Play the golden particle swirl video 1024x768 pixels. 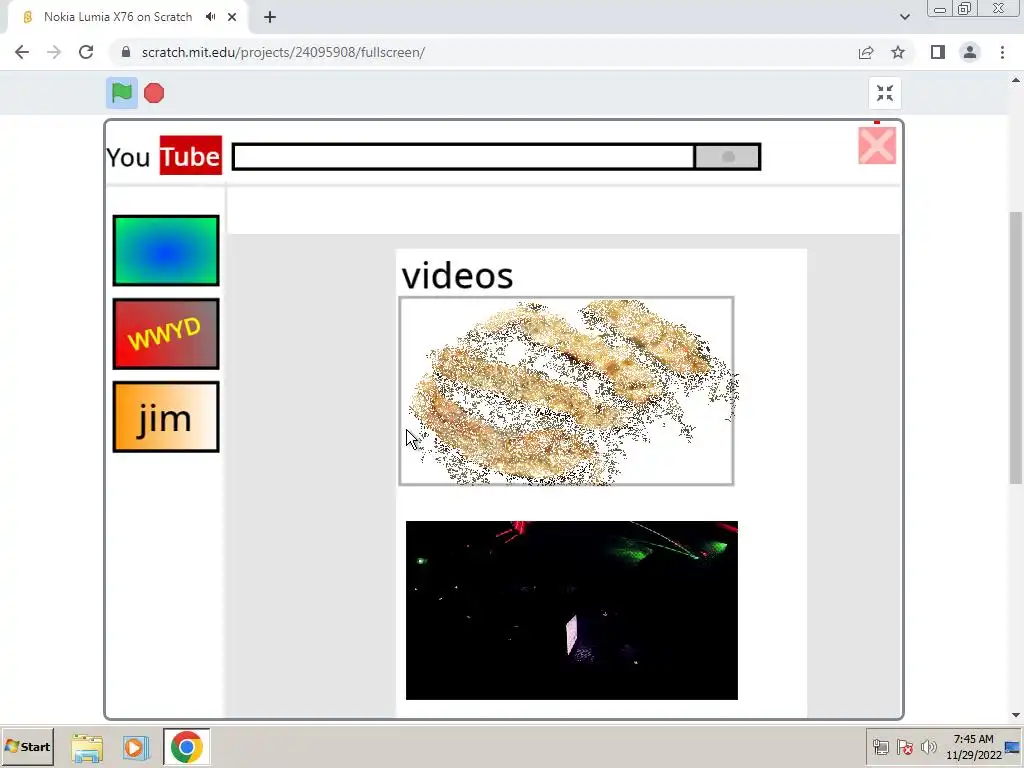pos(566,391)
